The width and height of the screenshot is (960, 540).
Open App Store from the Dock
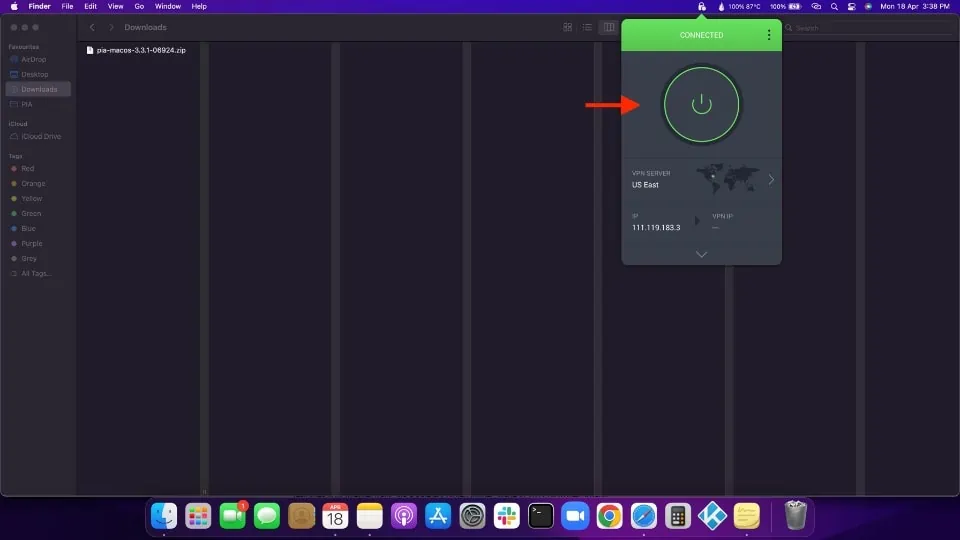(438, 516)
